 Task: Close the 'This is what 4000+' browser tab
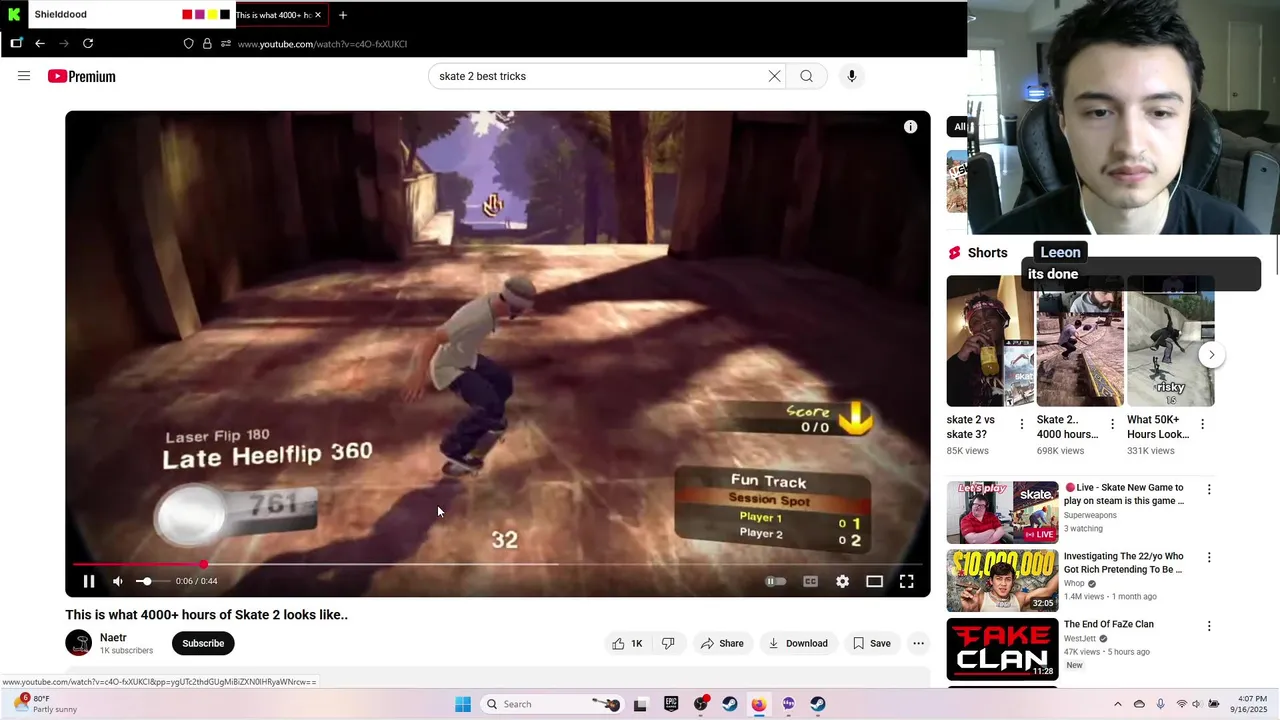[318, 15]
